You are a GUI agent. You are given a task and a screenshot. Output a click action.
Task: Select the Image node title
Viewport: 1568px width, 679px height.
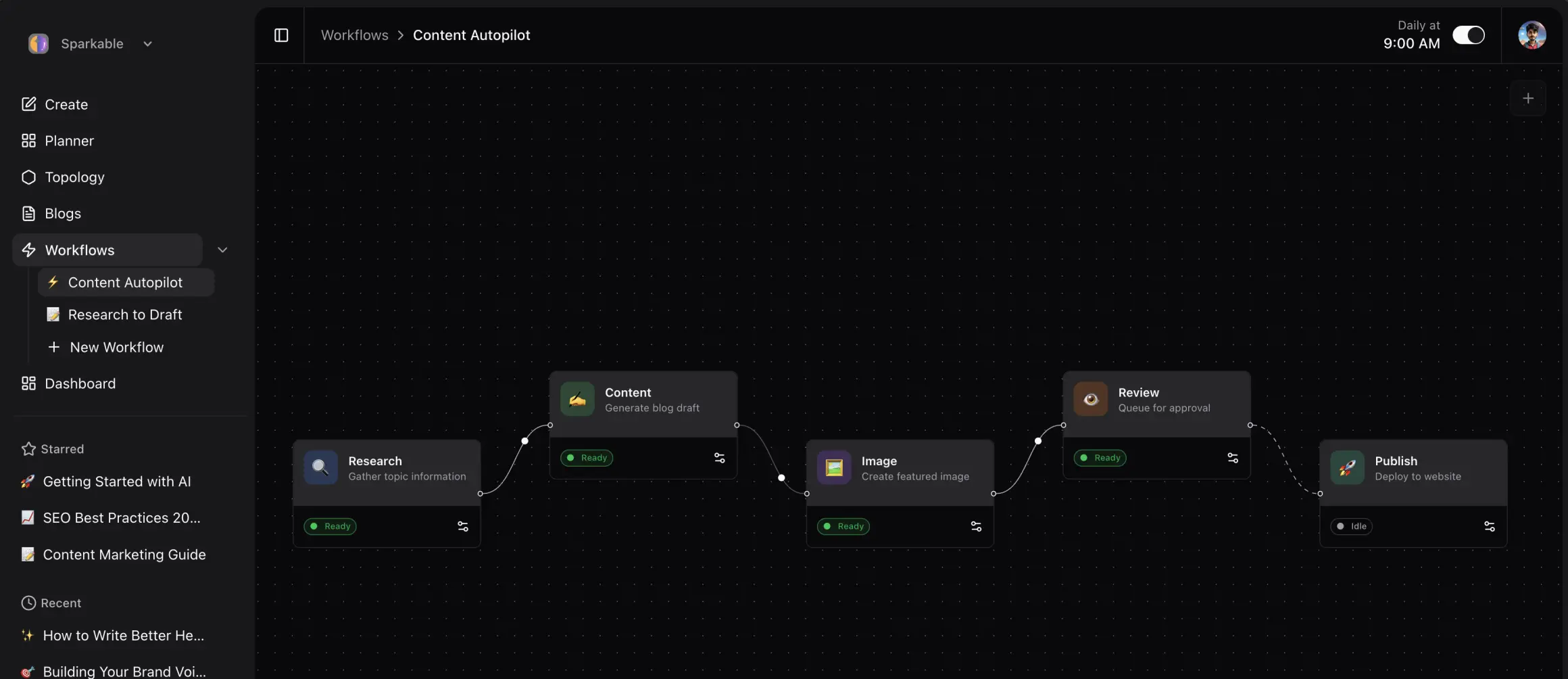point(879,461)
